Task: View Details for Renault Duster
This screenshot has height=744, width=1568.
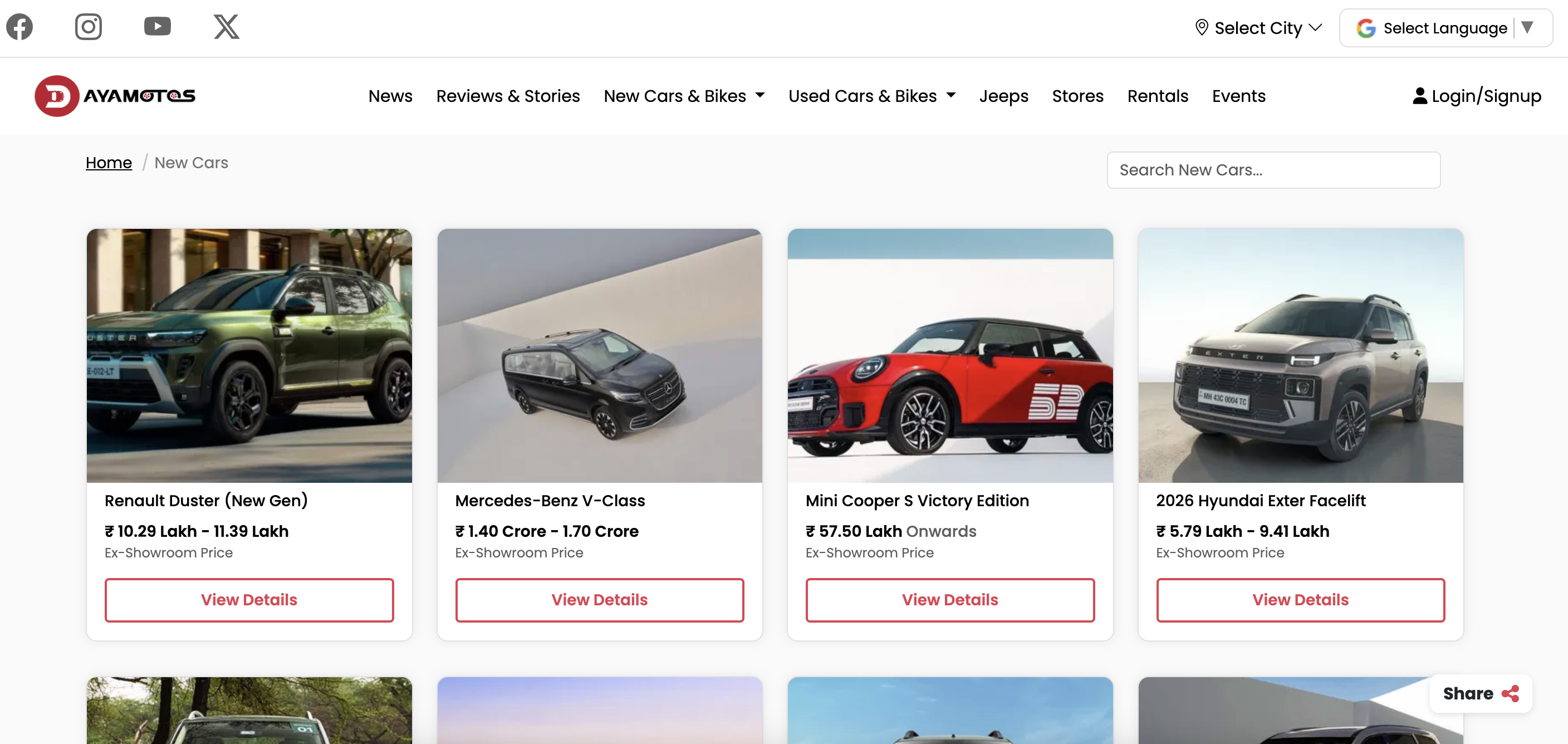Action: (249, 600)
